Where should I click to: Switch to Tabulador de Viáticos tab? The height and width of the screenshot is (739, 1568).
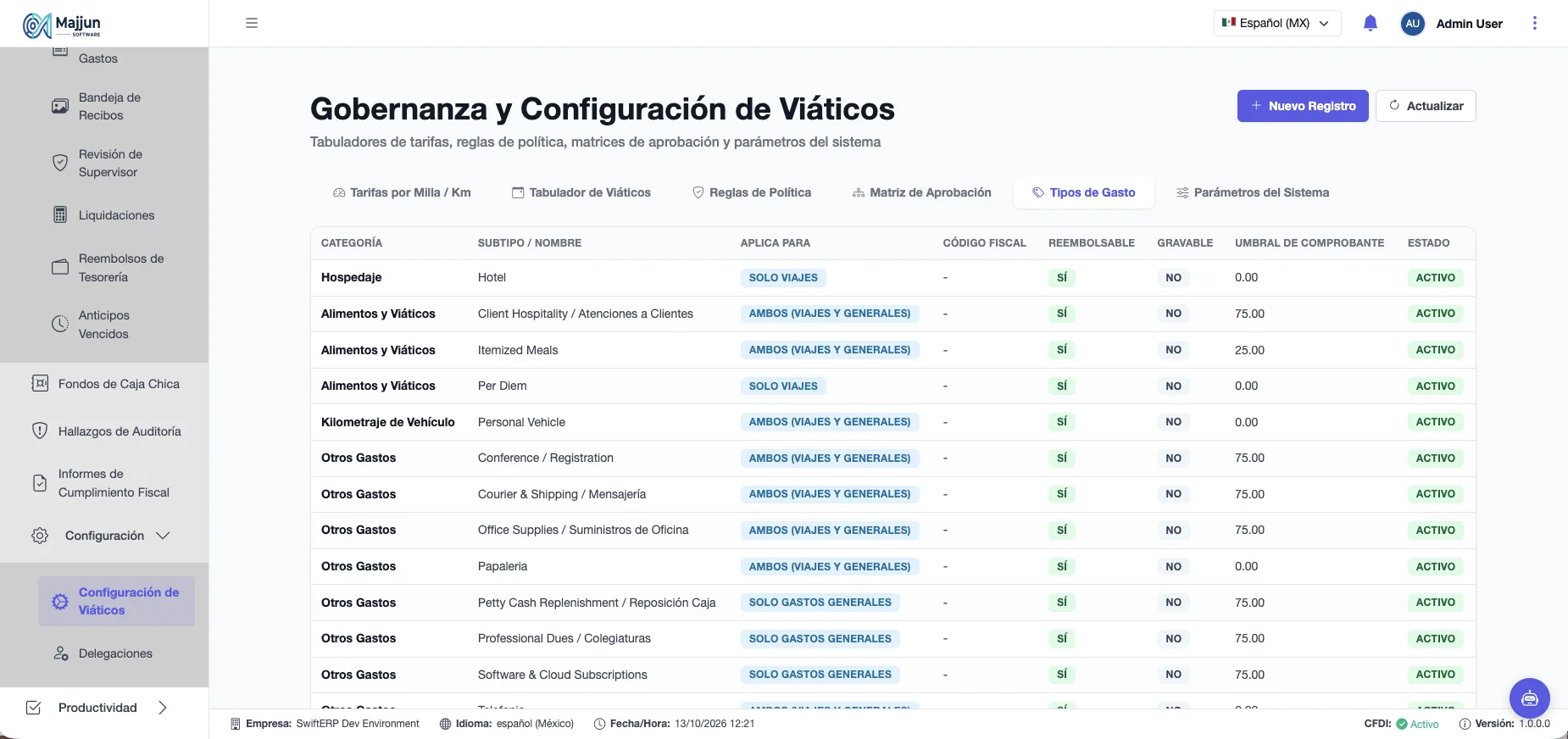(581, 192)
